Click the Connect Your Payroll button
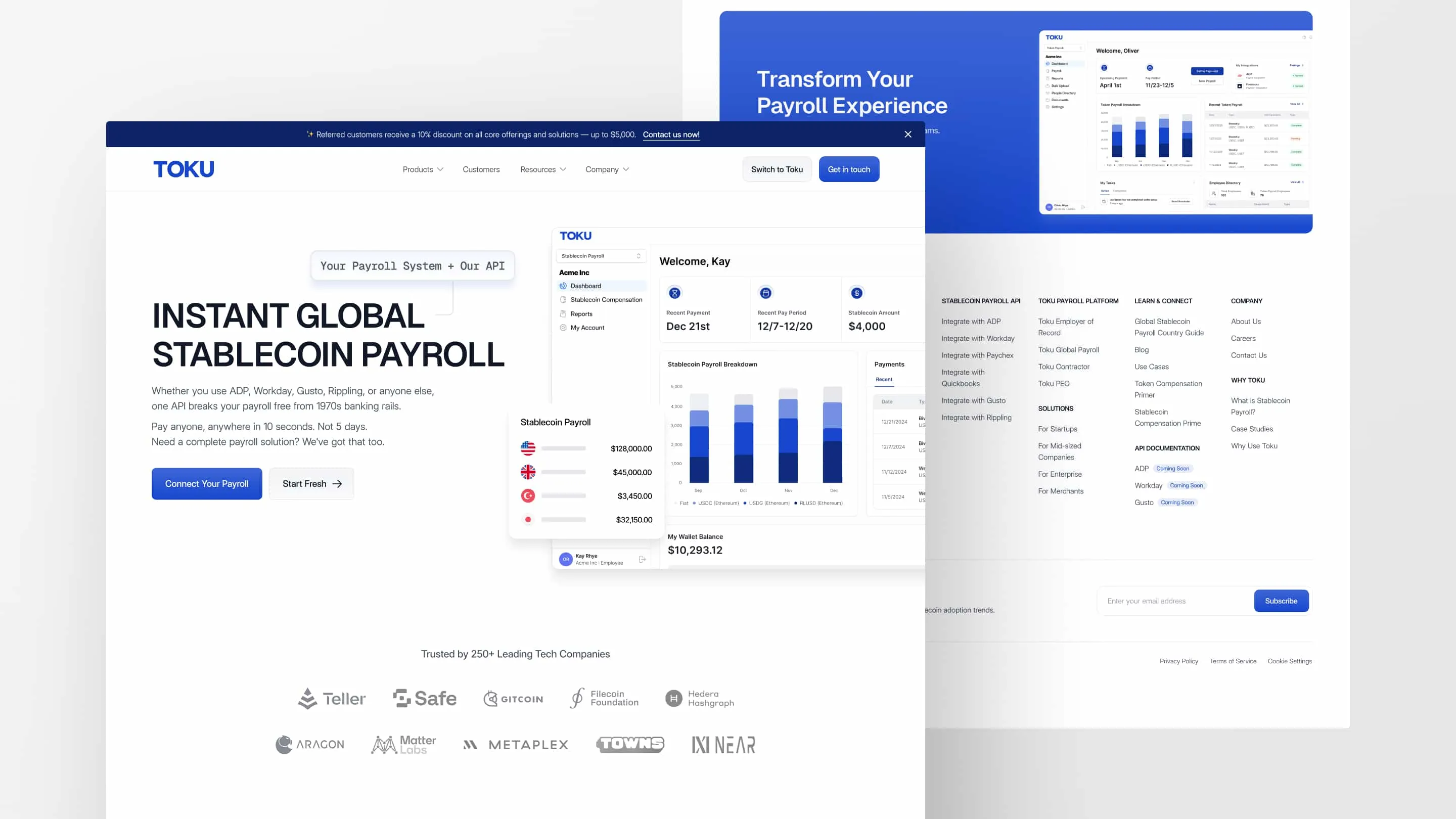Viewport: 1456px width, 819px height. coord(207,484)
